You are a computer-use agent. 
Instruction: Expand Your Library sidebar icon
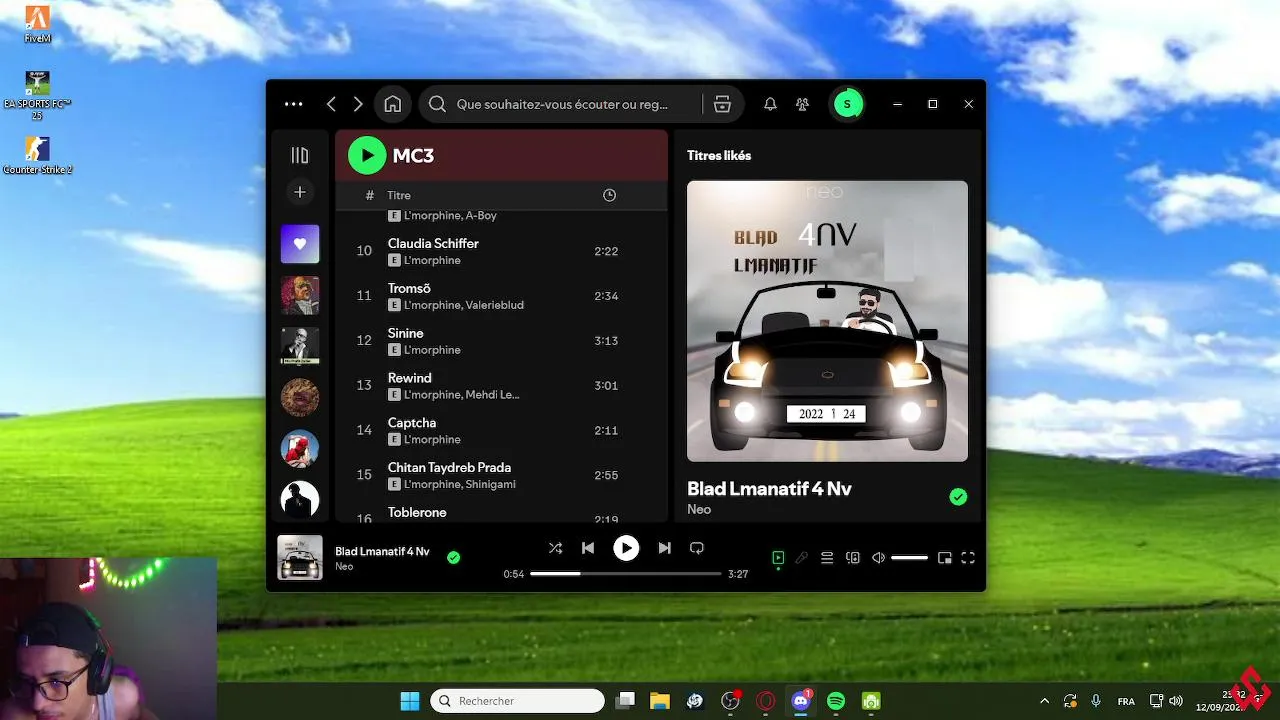pos(299,155)
